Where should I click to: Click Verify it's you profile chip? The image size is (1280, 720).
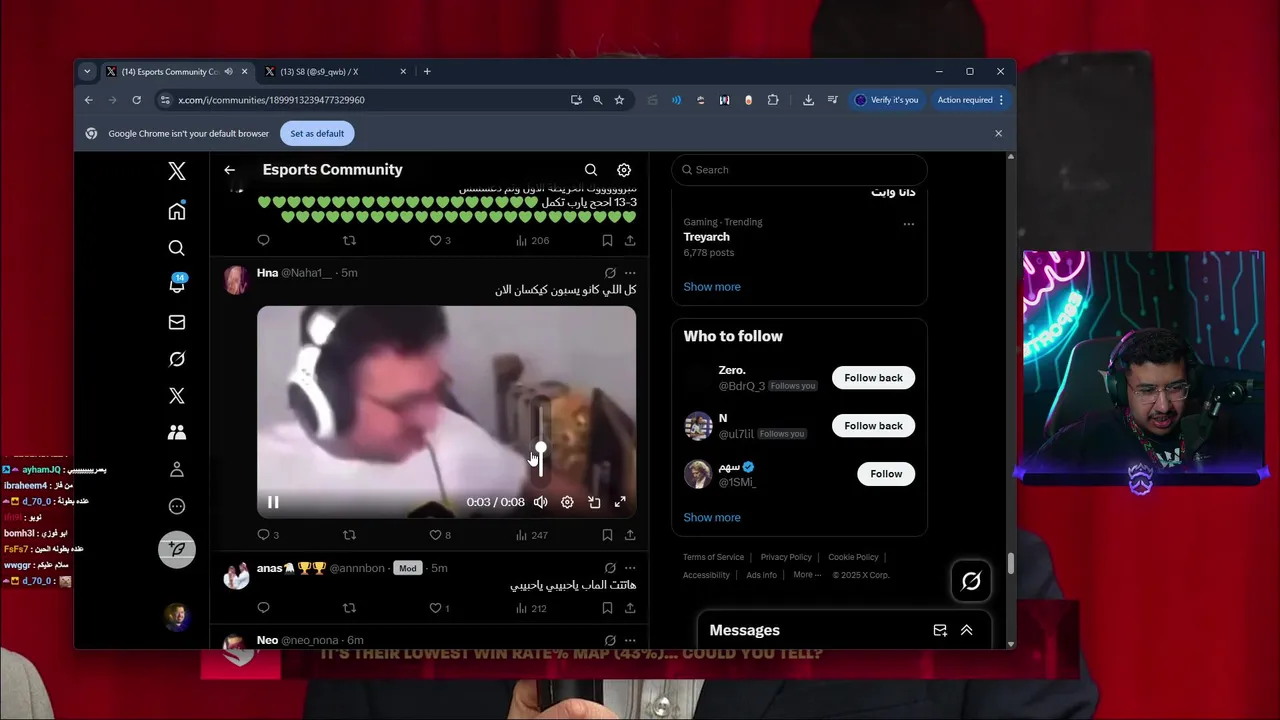(x=886, y=100)
